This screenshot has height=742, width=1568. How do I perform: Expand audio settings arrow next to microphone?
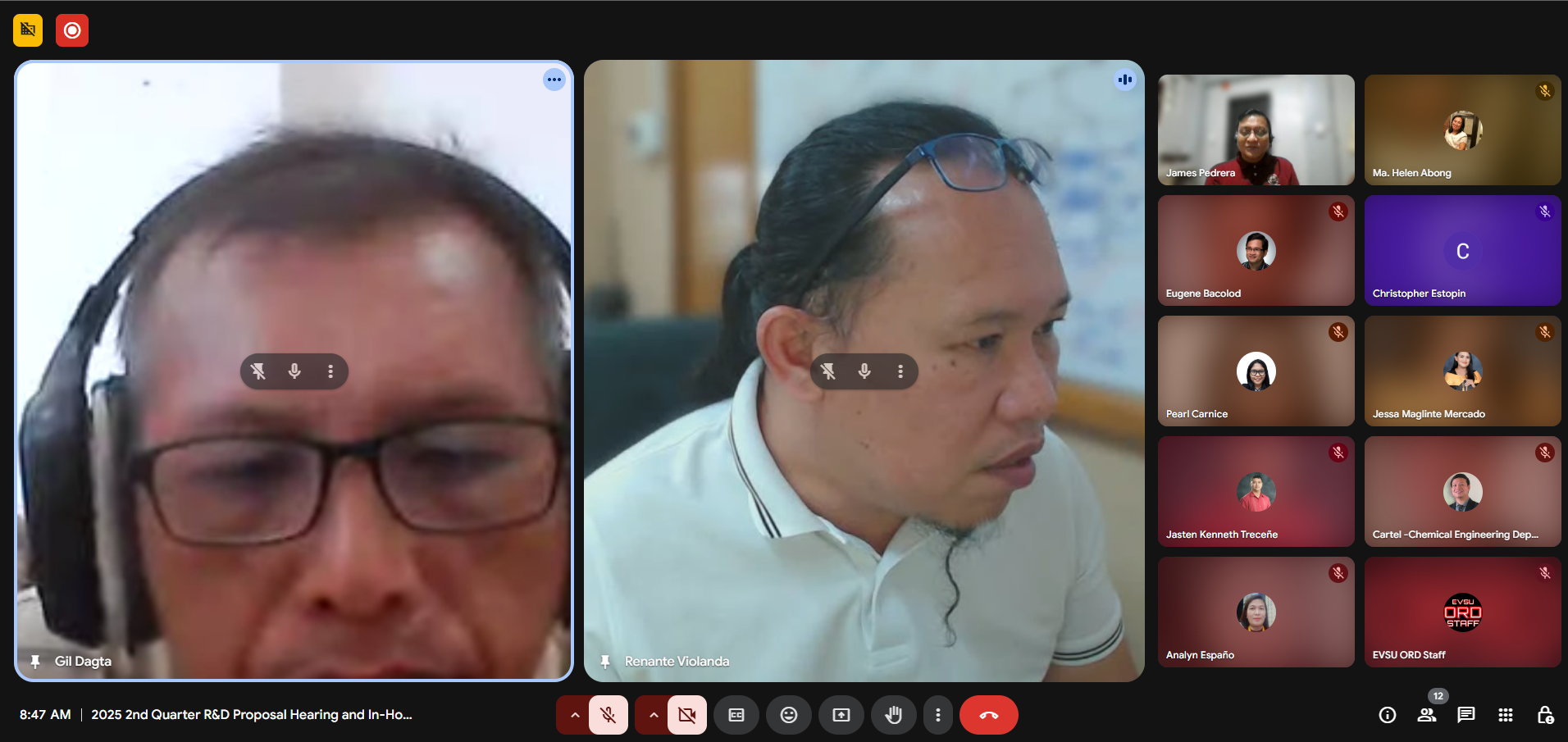574,715
